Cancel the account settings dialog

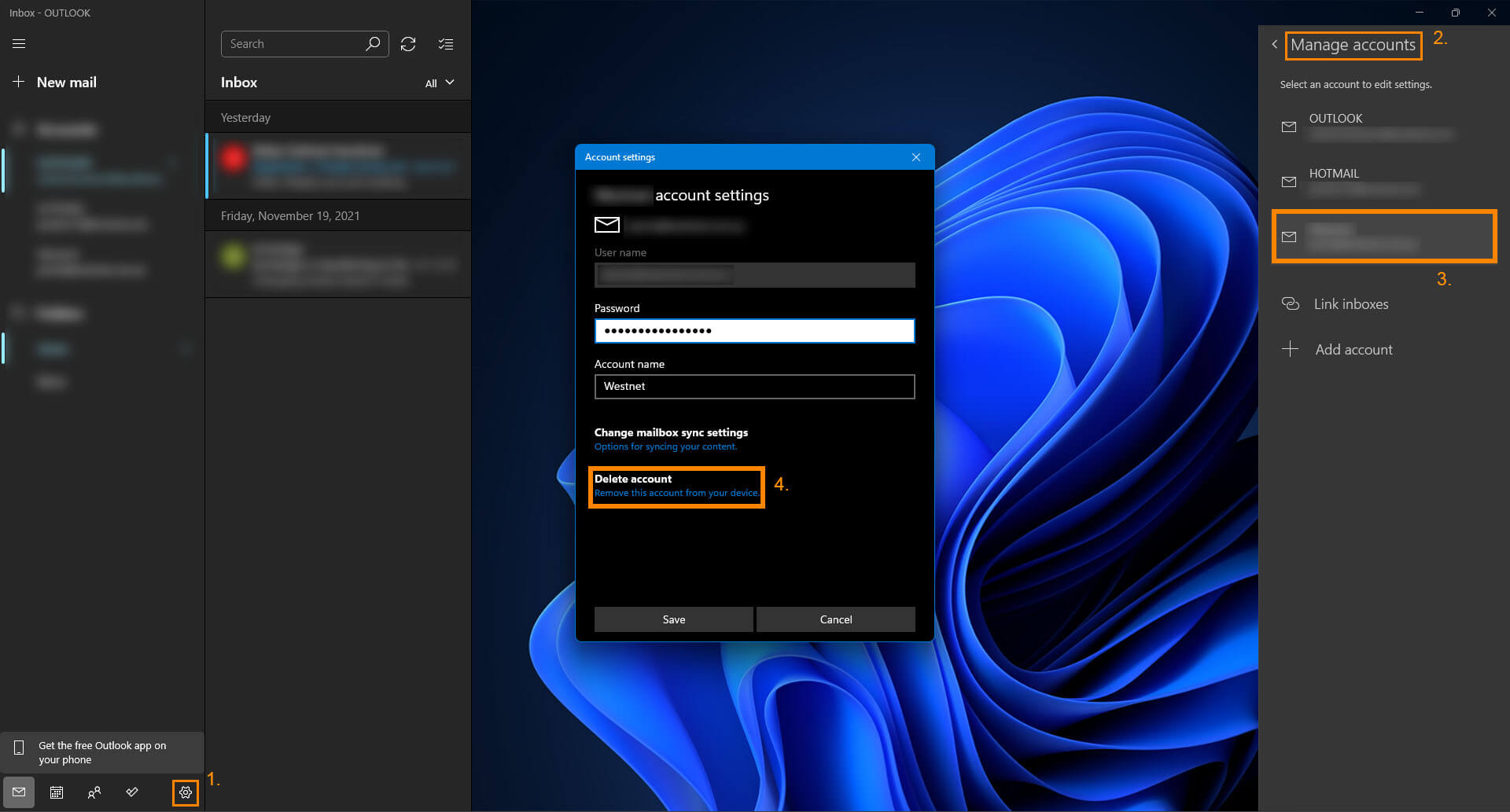click(836, 619)
